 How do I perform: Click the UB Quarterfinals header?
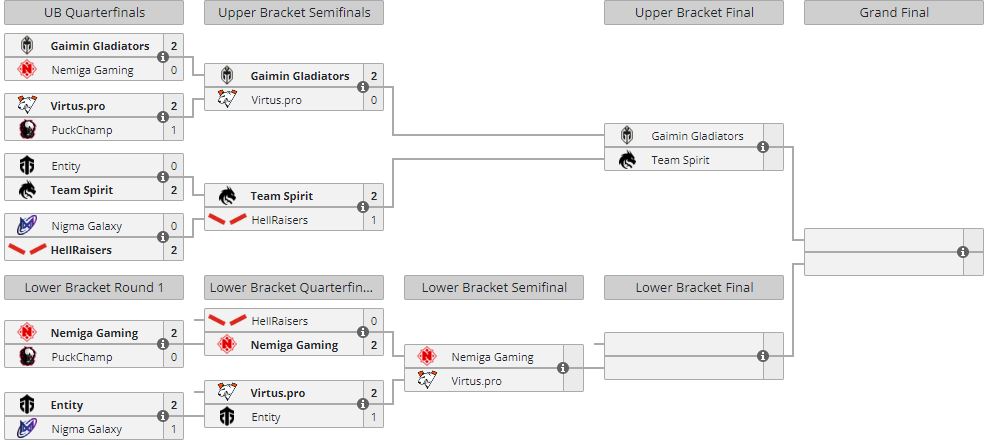tap(94, 13)
